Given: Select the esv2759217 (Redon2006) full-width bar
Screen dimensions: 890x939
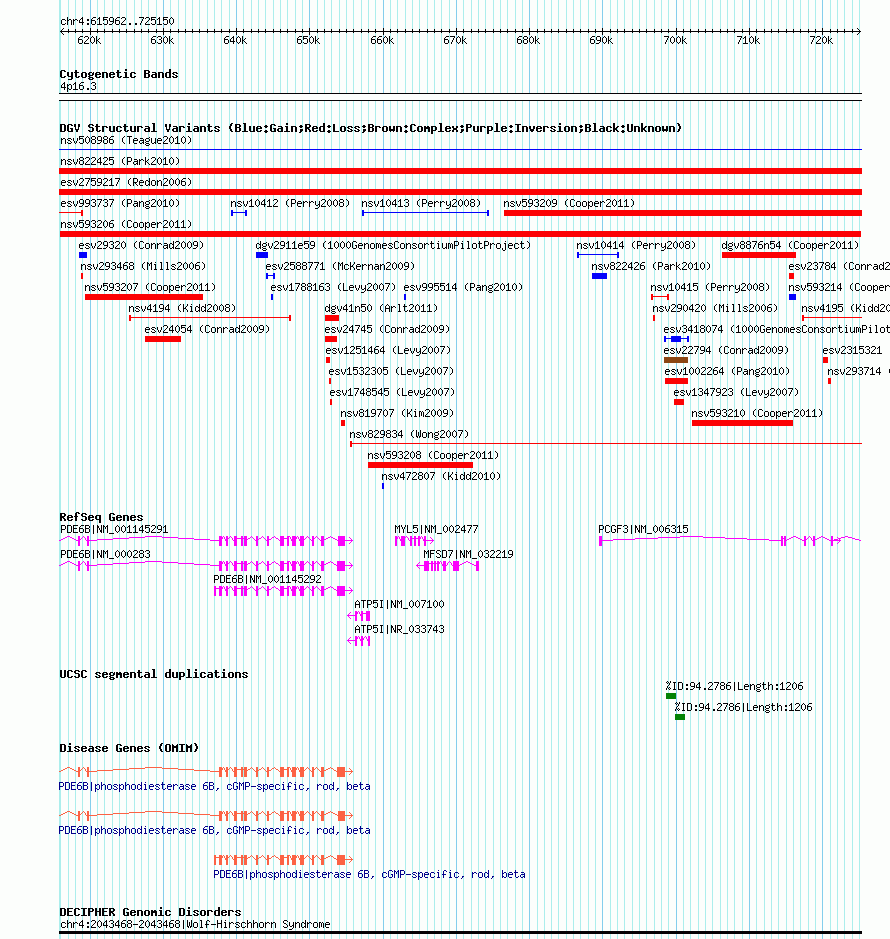Looking at the screenshot, I should coord(461,192).
